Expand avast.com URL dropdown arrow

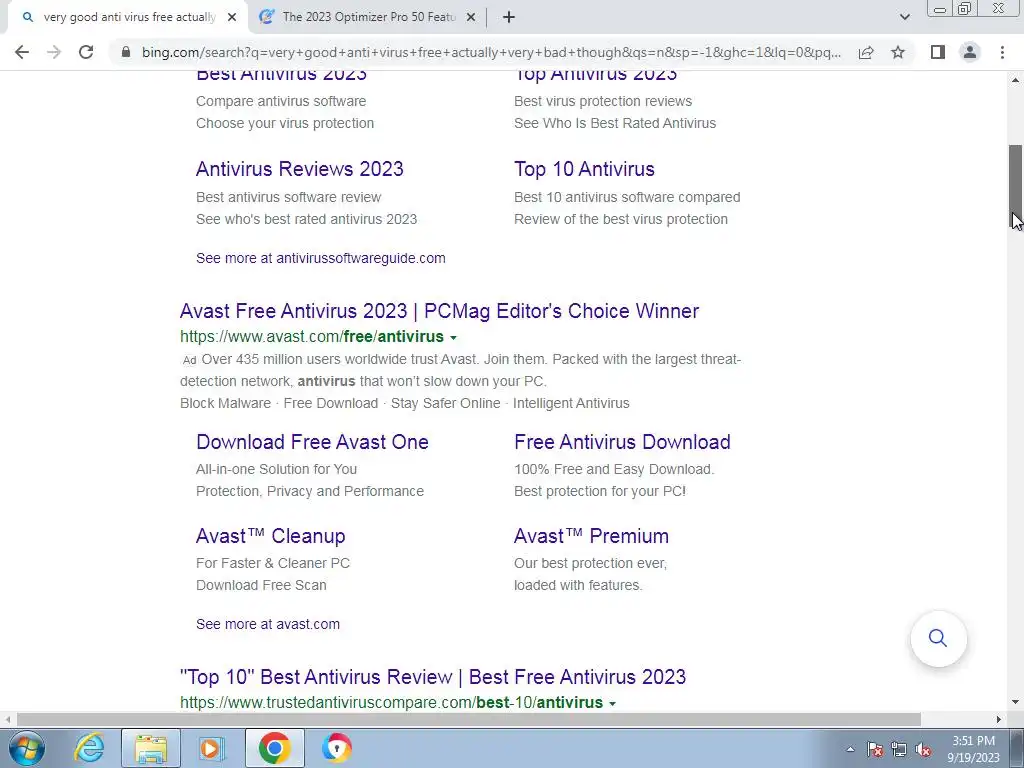[453, 338]
